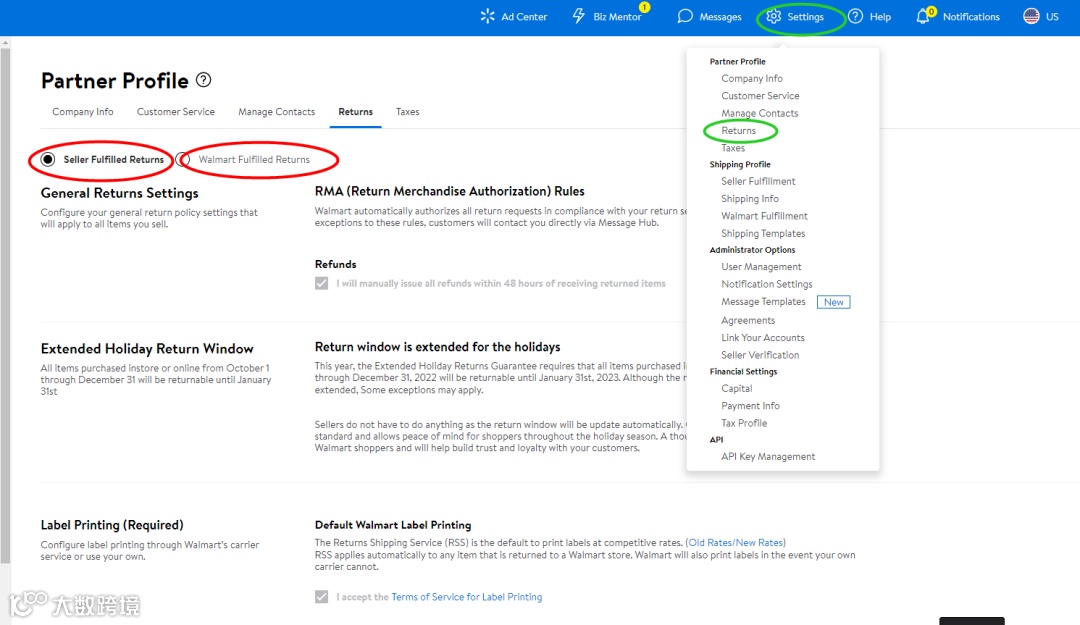This screenshot has height=625, width=1080.
Task: Click Notifications label in top bar
Action: coord(971,17)
